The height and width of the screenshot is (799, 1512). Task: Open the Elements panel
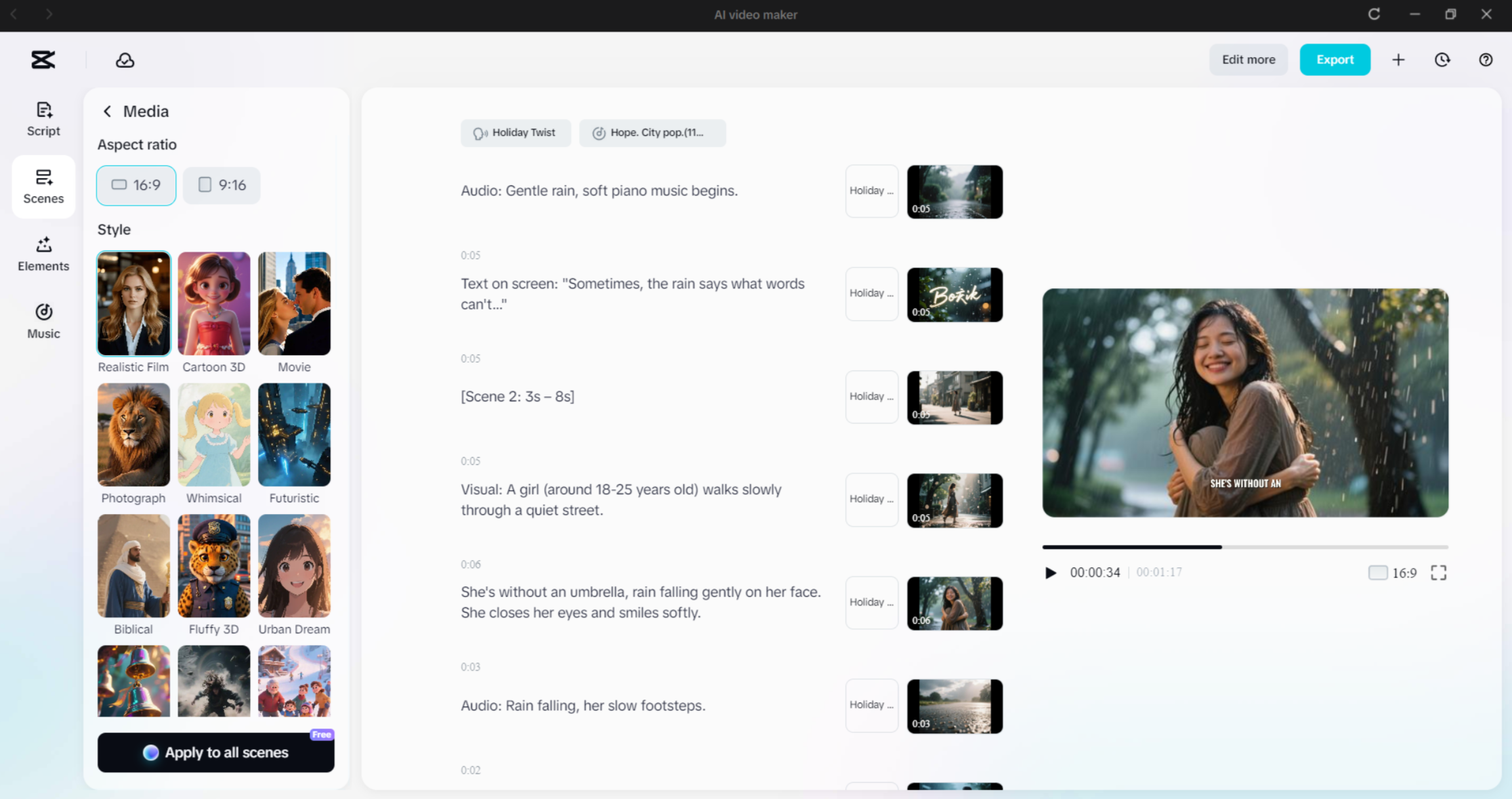pyautogui.click(x=43, y=254)
